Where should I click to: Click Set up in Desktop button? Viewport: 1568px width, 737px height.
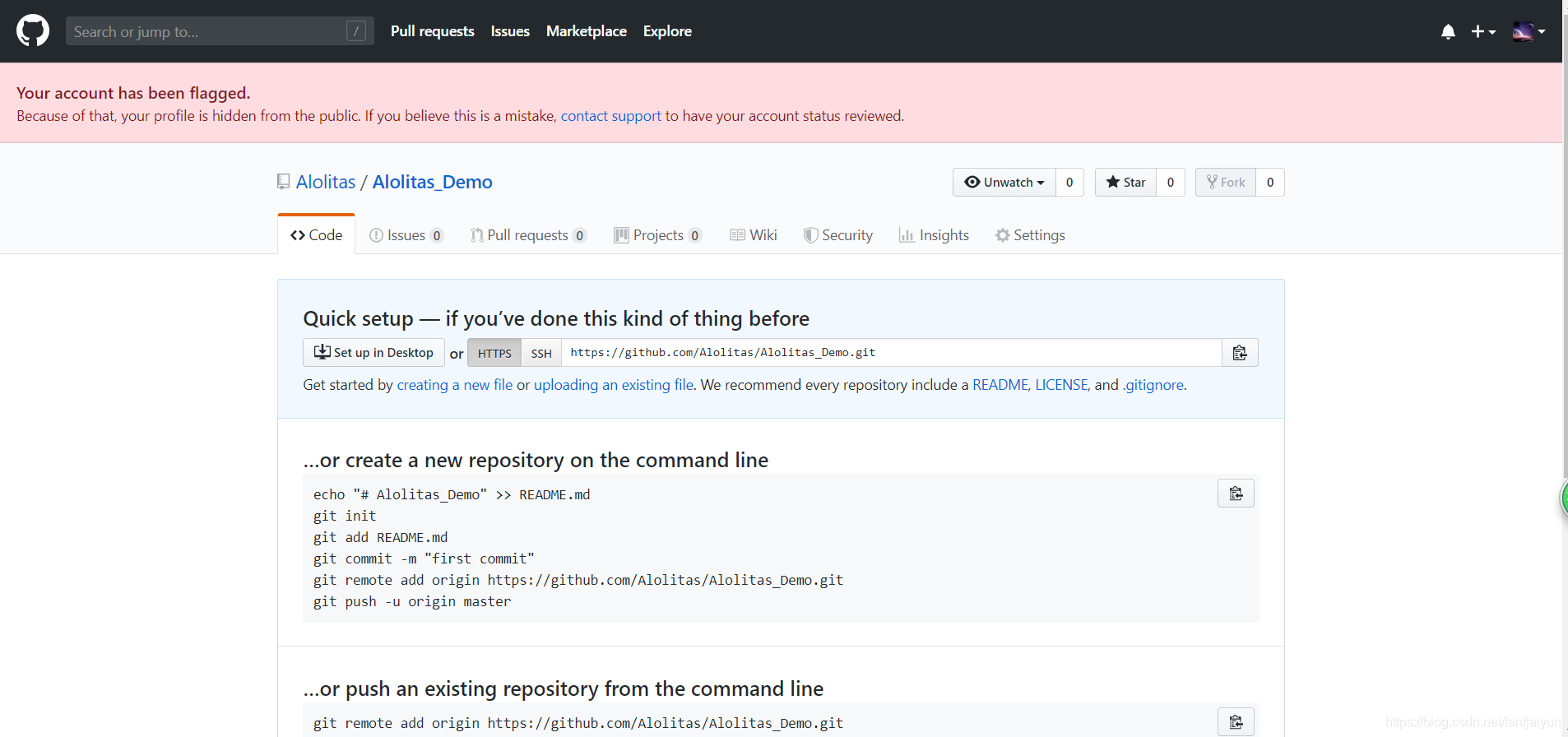[x=373, y=352]
